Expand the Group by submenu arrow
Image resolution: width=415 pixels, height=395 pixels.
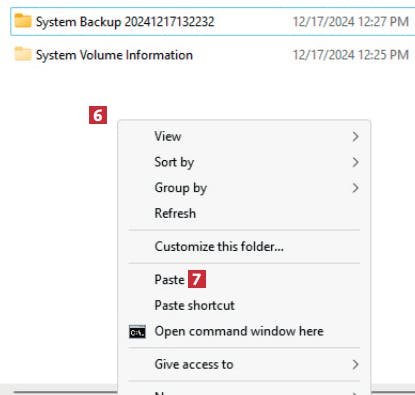(x=355, y=188)
